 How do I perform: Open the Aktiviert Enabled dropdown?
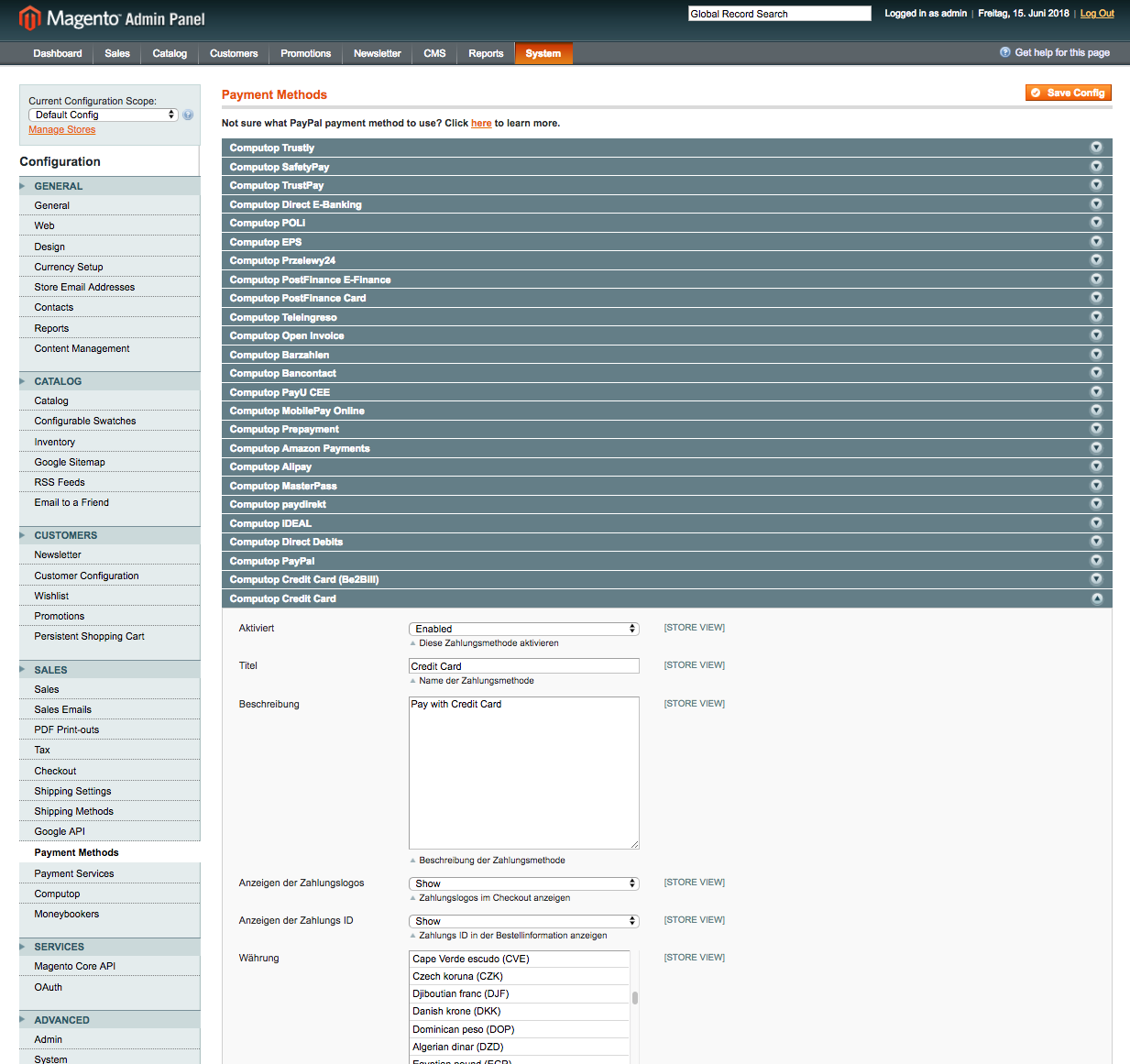coord(523,629)
